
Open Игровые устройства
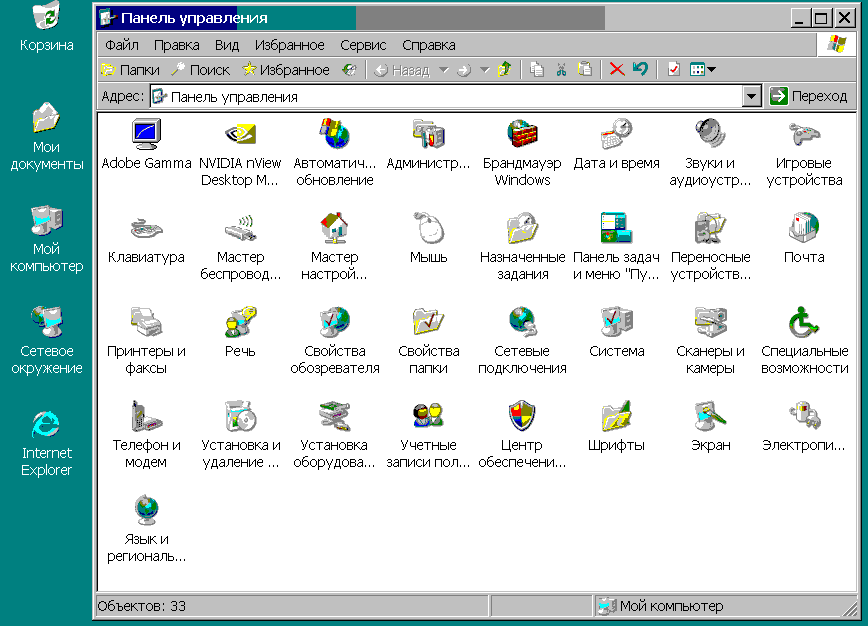[x=804, y=153]
